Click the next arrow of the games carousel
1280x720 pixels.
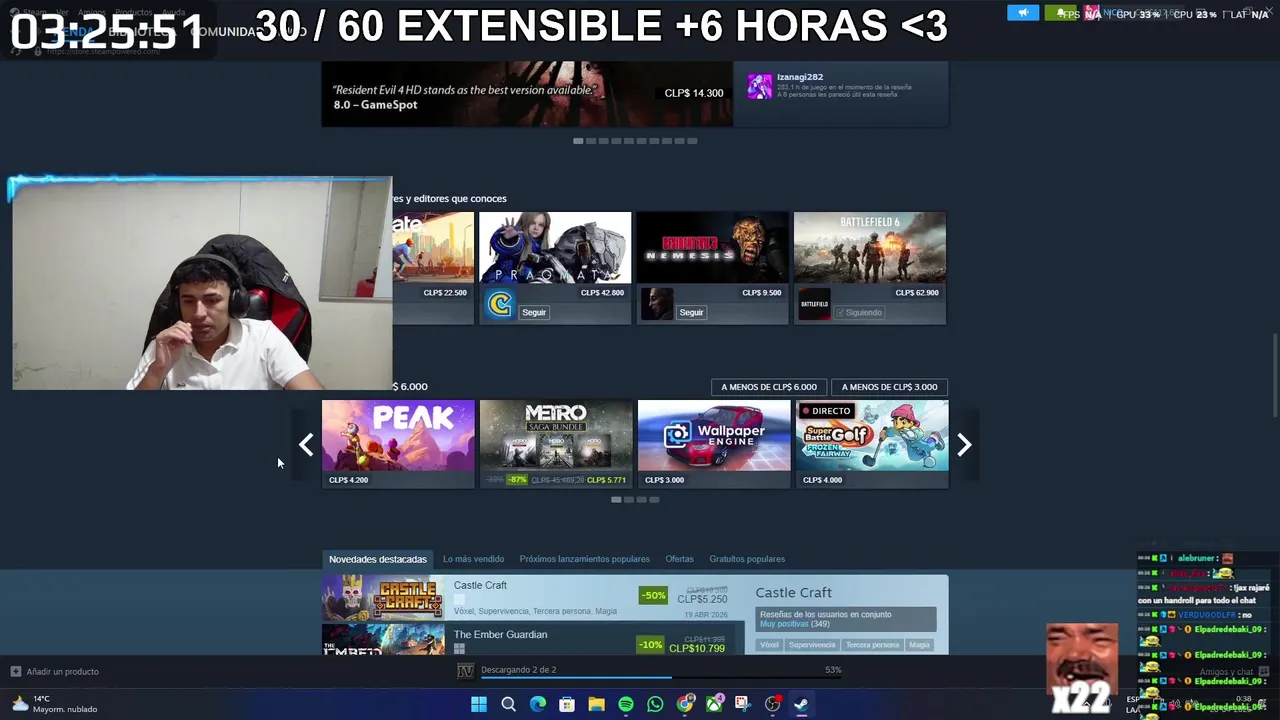pos(964,445)
